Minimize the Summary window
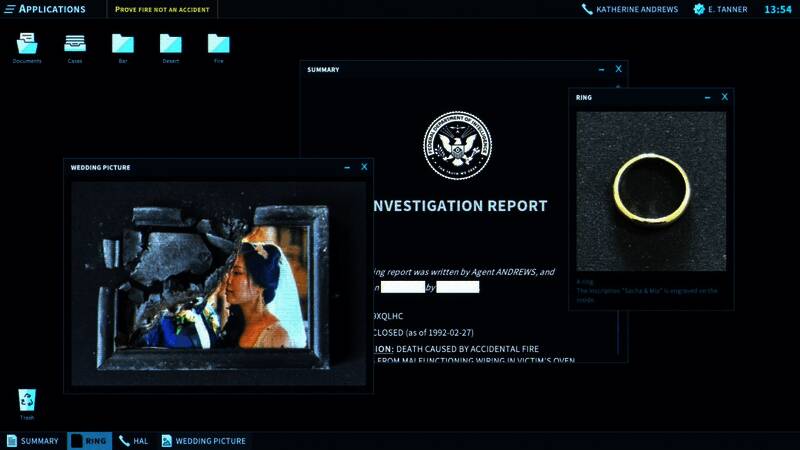Viewport: 800px width, 450px height. 601,69
